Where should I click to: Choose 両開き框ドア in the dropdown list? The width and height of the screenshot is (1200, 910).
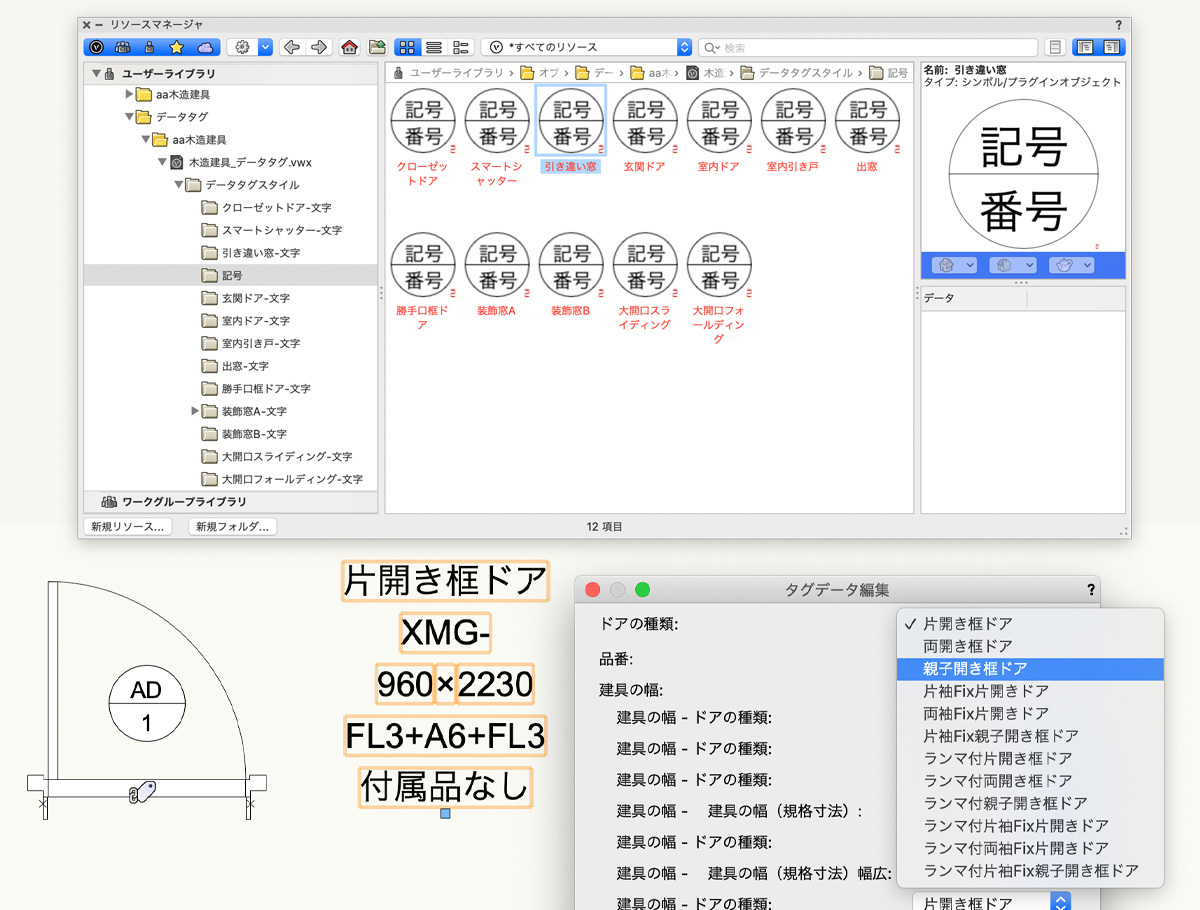pos(1031,646)
